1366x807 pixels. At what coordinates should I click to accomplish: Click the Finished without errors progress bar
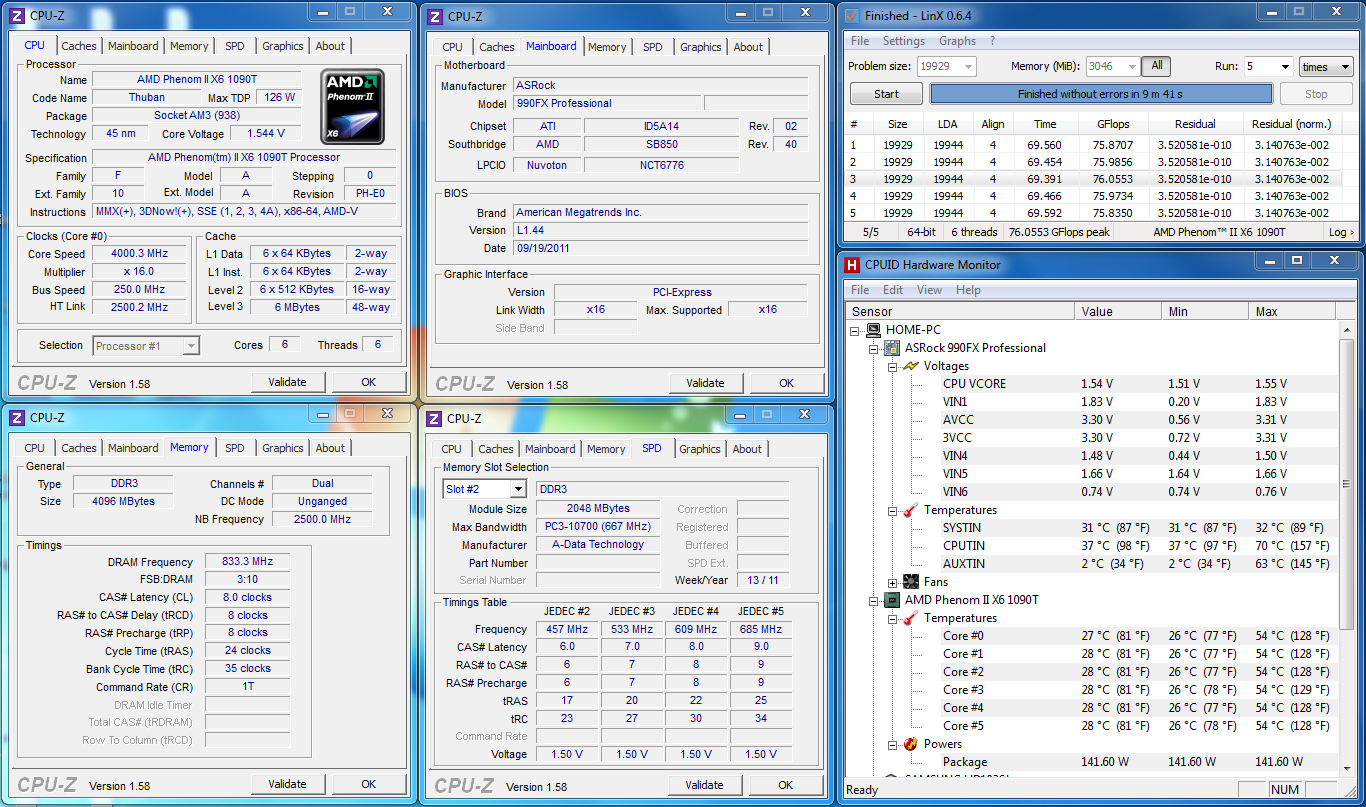coord(1101,94)
